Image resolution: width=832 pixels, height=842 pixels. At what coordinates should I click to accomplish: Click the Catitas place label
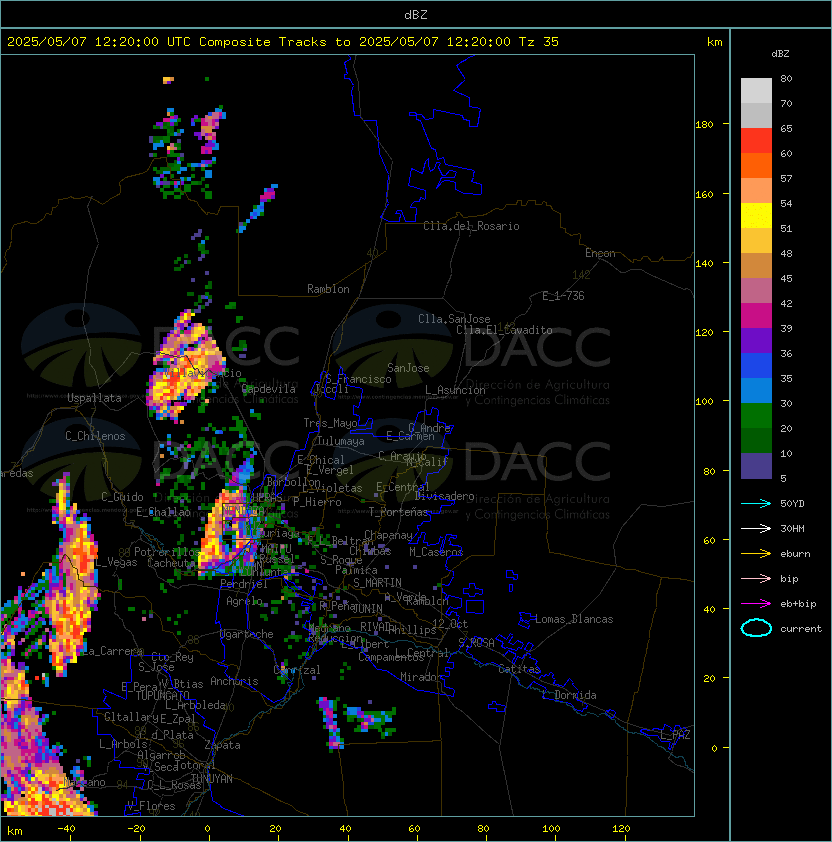(x=519, y=669)
